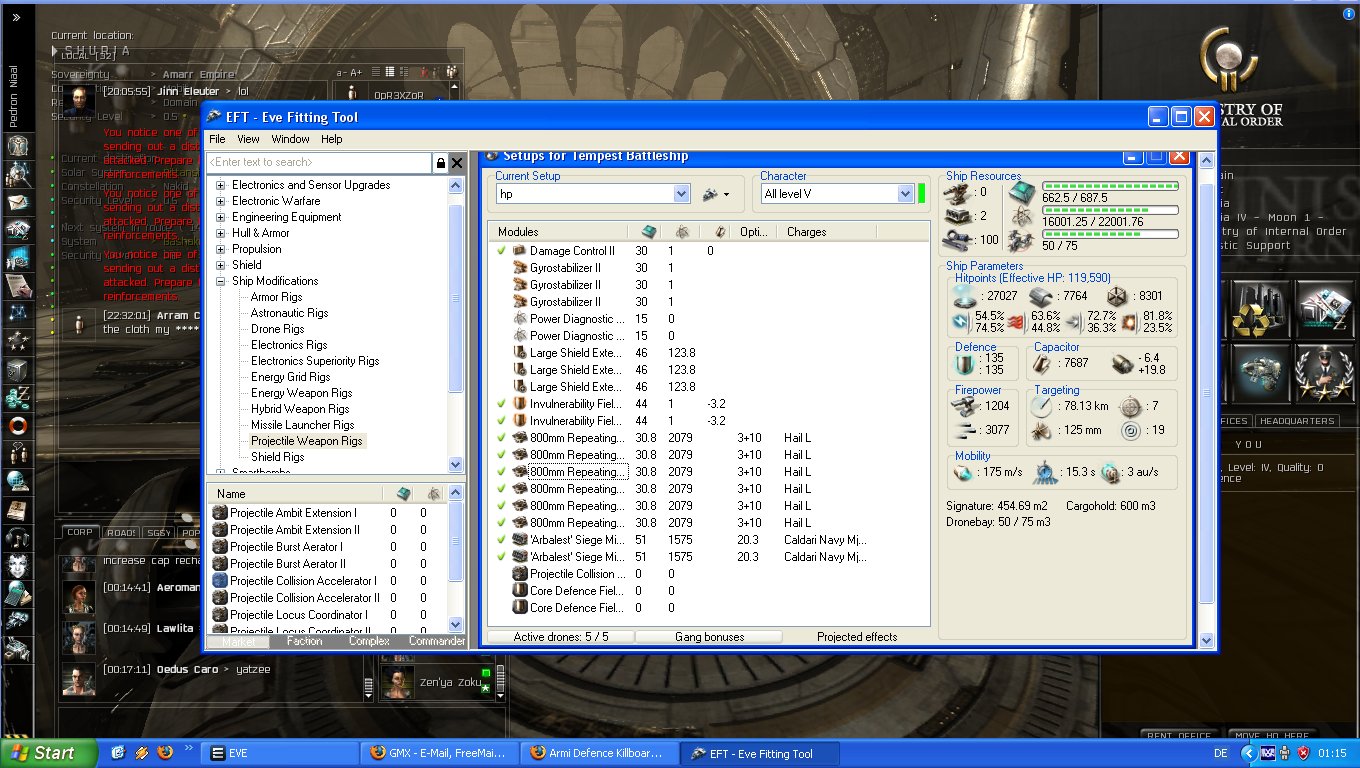Switch to the Faction tab

click(304, 641)
